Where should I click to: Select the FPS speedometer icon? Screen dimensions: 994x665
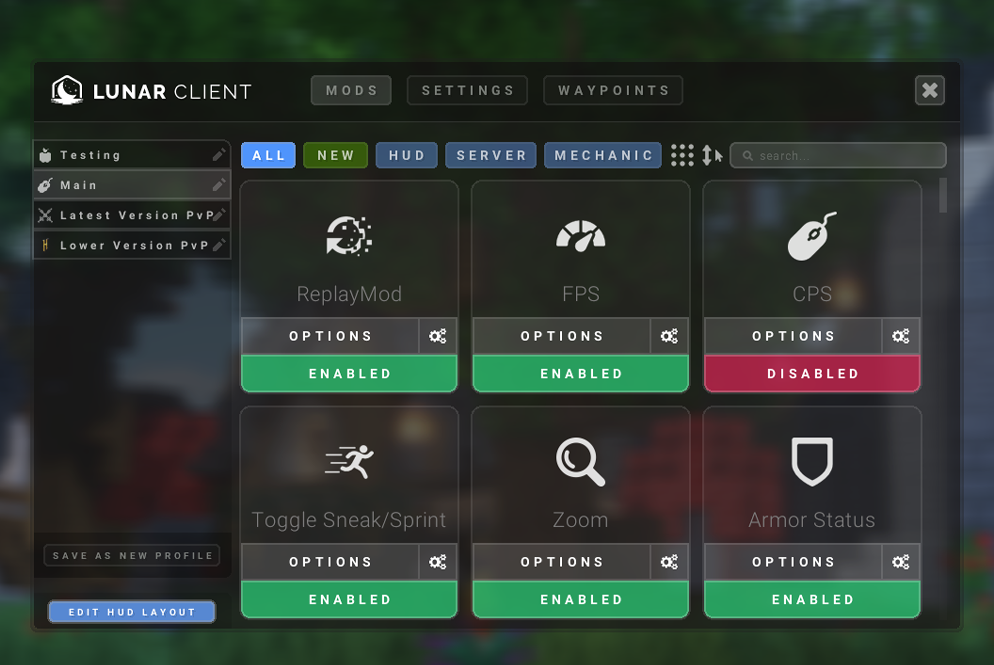(580, 234)
